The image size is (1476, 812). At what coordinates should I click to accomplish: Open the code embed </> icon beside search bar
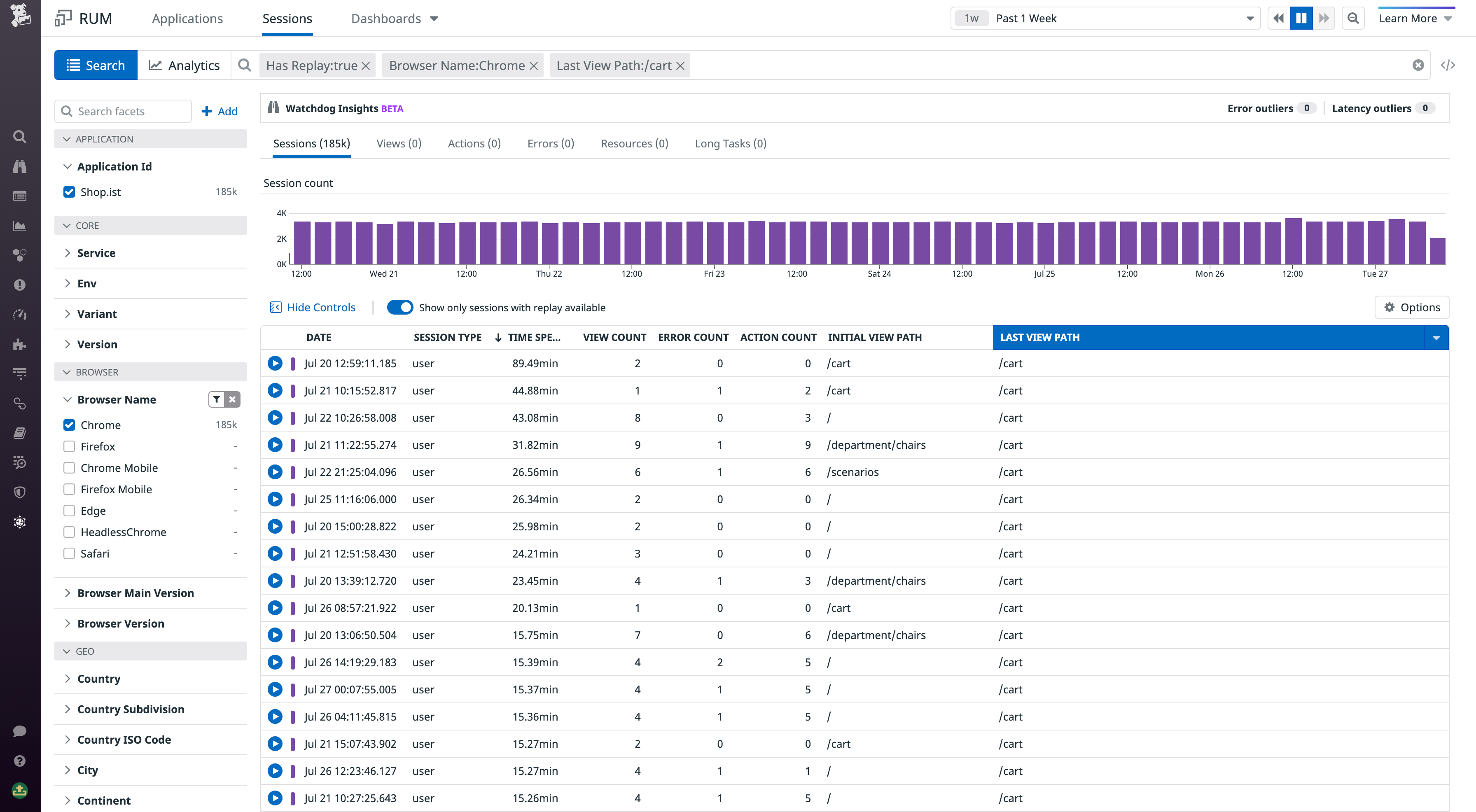click(1448, 65)
